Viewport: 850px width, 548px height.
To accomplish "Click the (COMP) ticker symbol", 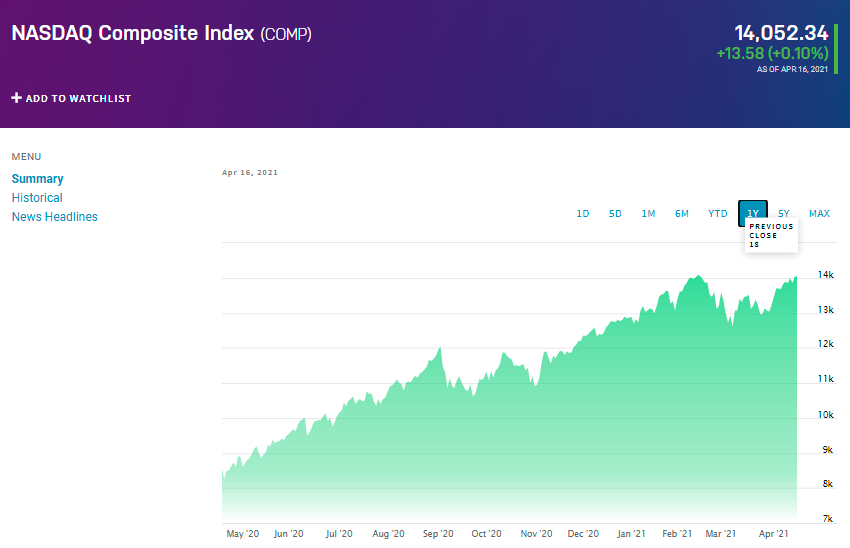I will tap(286, 35).
